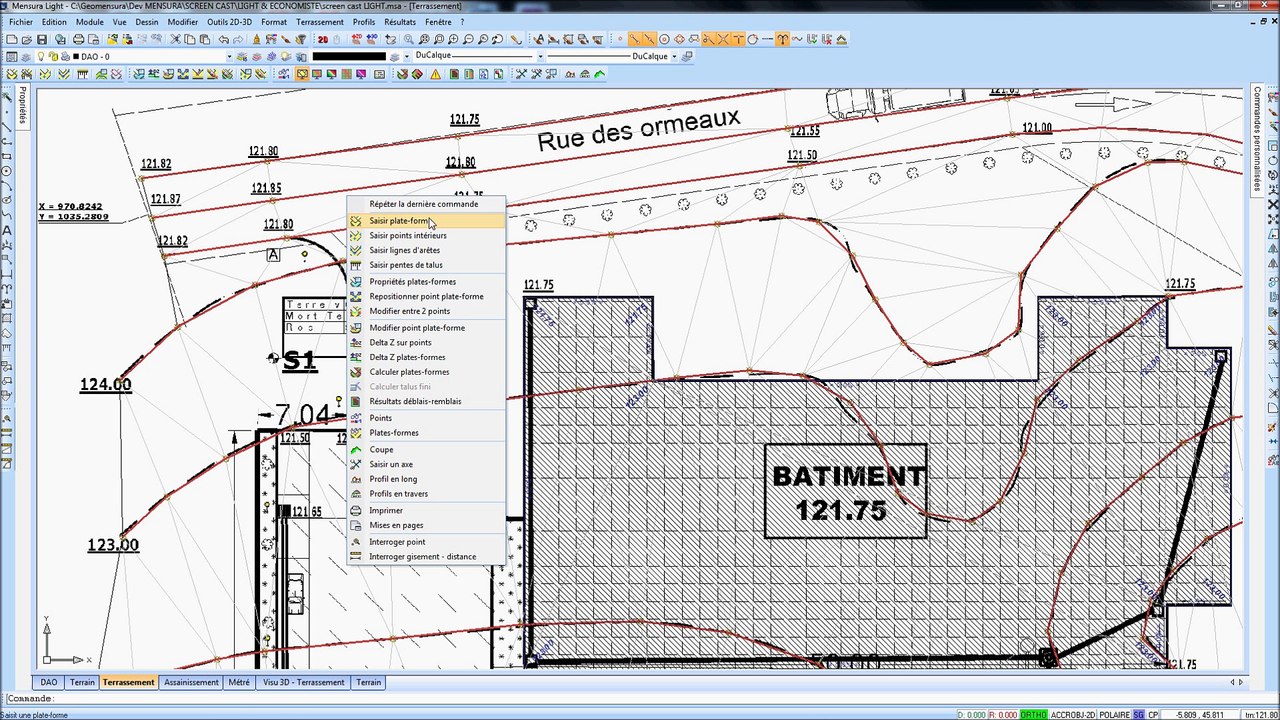
Task: Click the Redo arrow icon
Action: (x=238, y=39)
